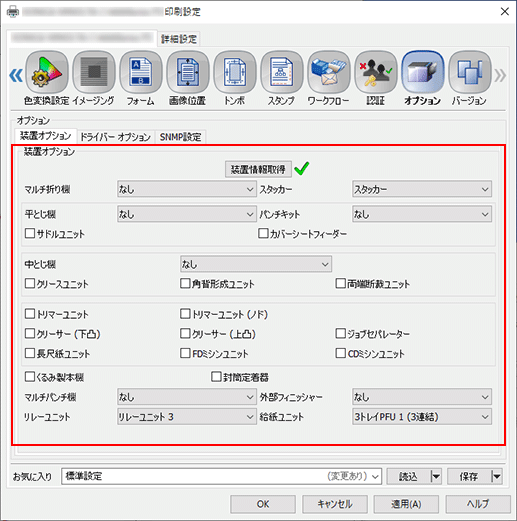Open the フォーム form settings icon
The height and width of the screenshot is (521, 517).
point(141,72)
